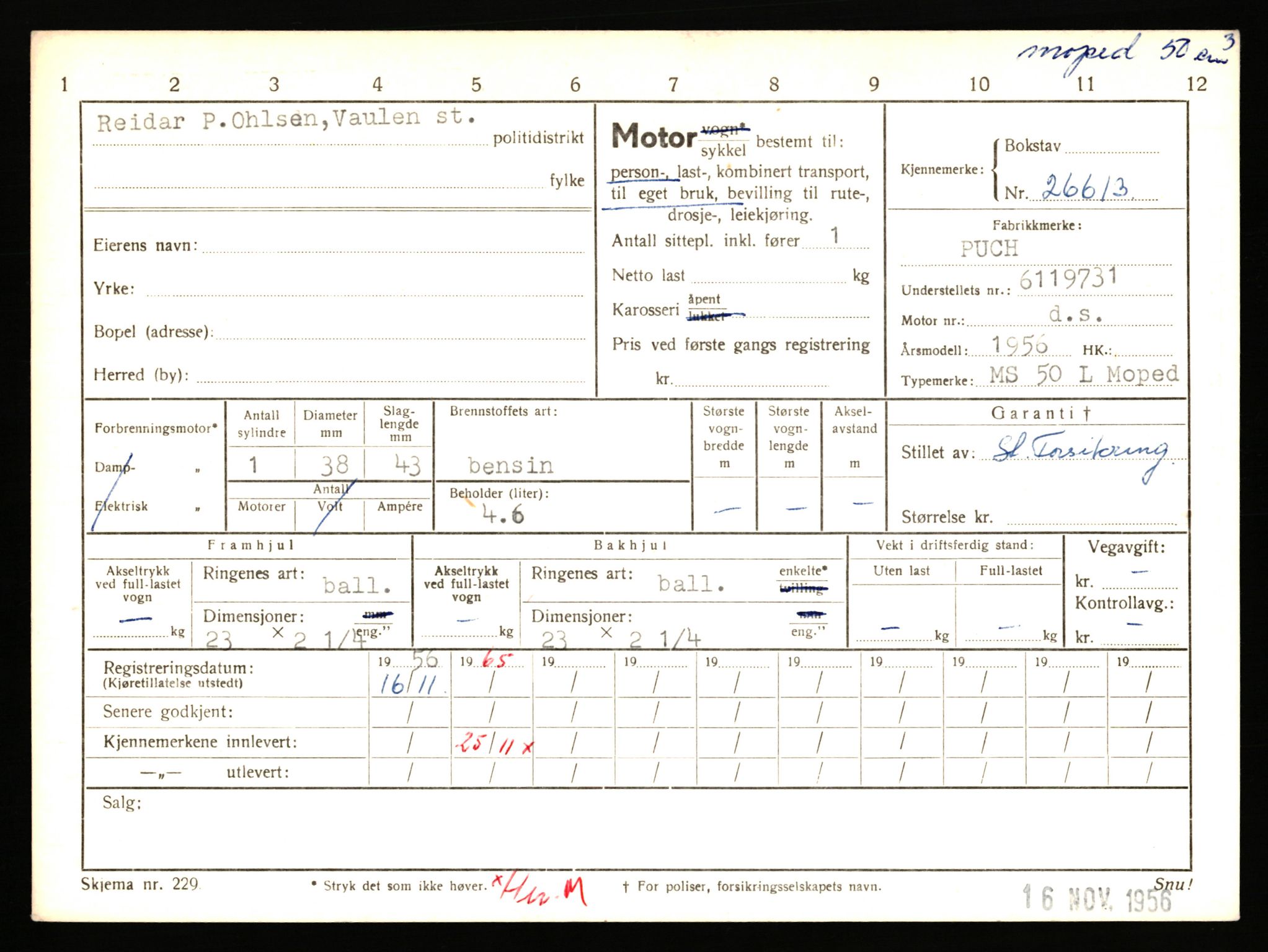Click cylinder diameter value '38'

point(334,465)
